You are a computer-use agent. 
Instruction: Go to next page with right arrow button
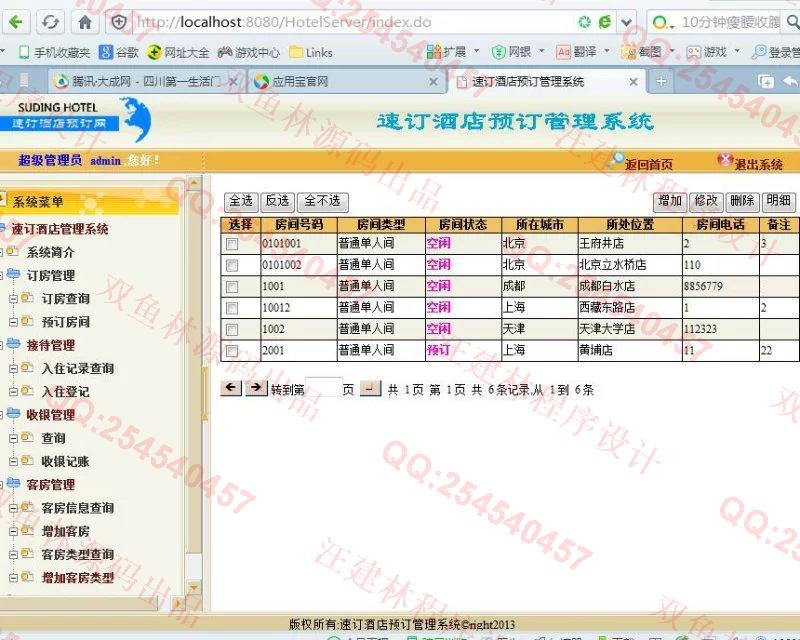click(x=256, y=388)
